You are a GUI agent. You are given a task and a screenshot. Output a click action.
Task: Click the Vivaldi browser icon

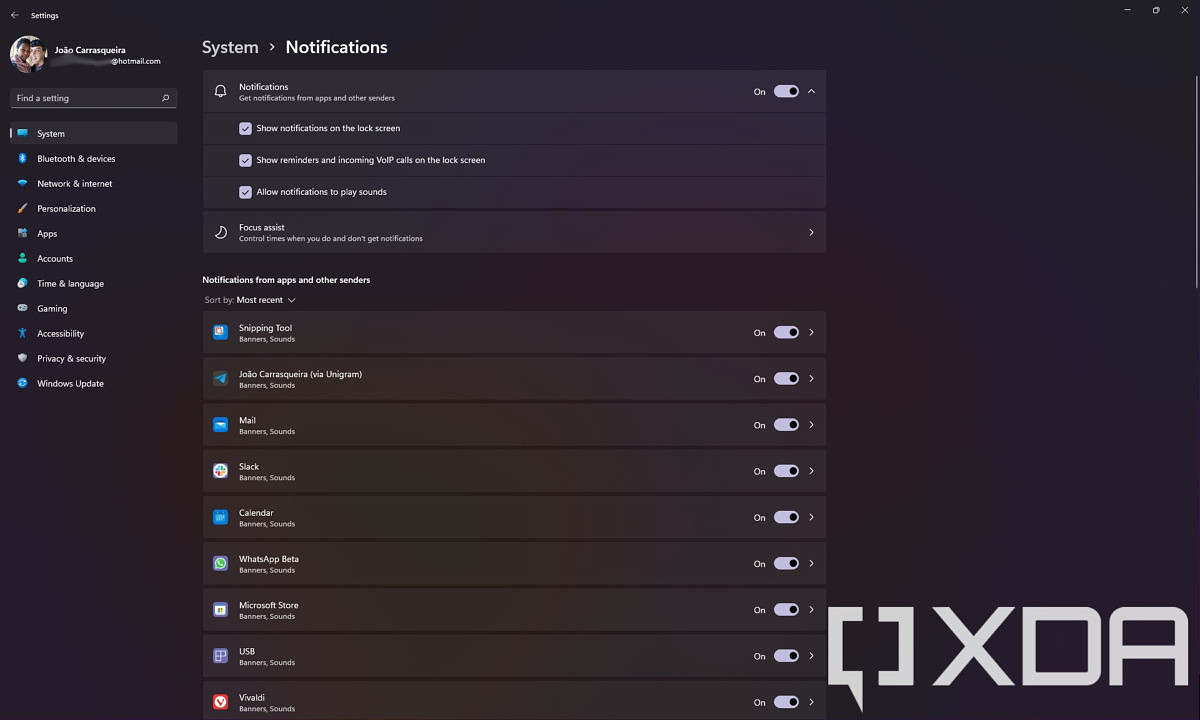pyautogui.click(x=220, y=702)
